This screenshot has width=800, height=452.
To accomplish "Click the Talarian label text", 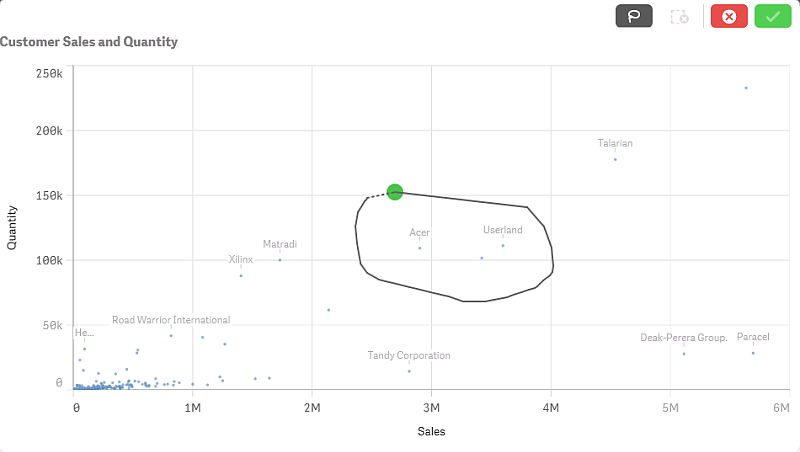I will click(615, 143).
